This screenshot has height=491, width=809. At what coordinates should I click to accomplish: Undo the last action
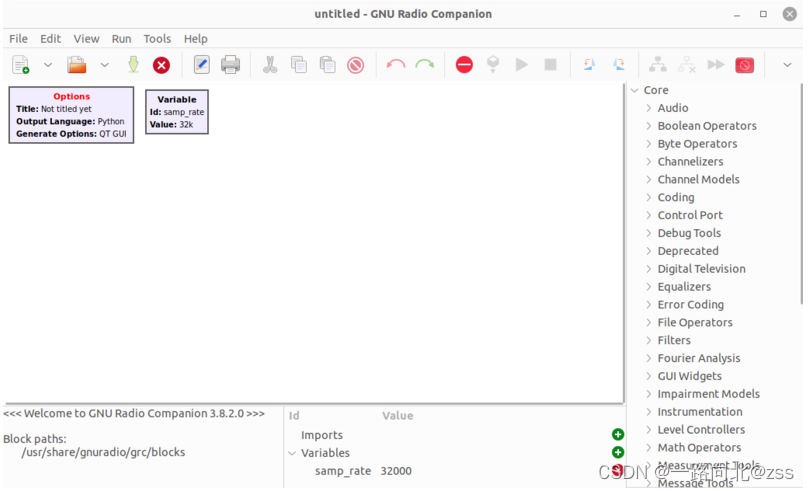396,64
